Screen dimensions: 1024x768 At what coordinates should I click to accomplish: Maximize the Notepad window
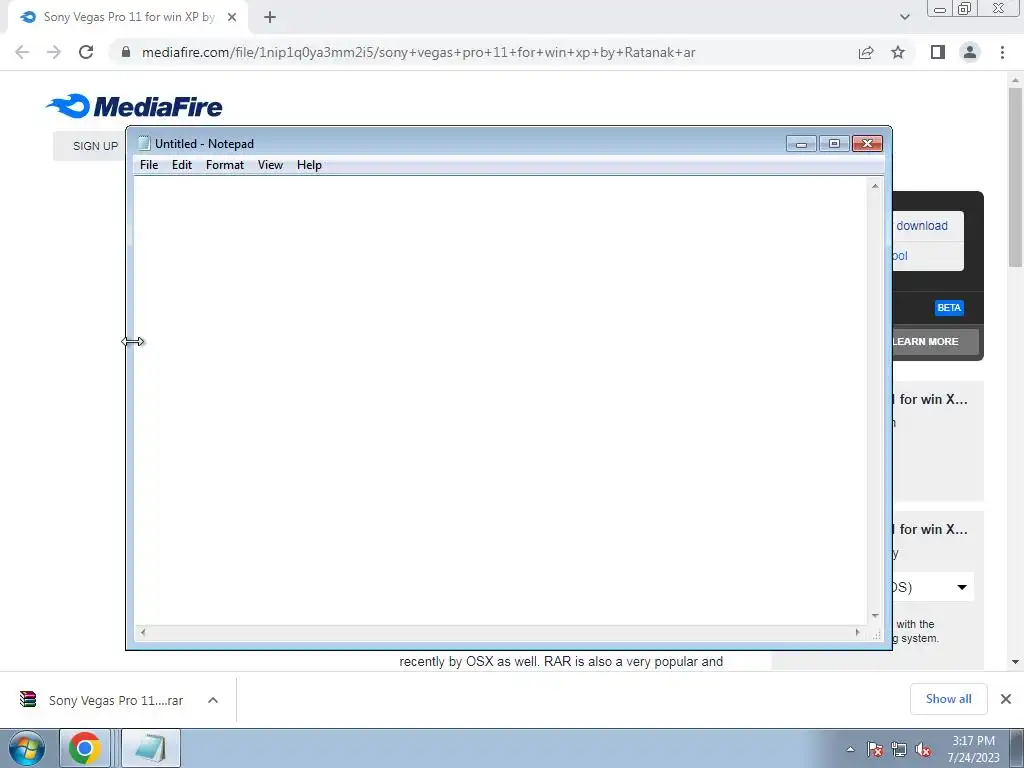tap(834, 144)
